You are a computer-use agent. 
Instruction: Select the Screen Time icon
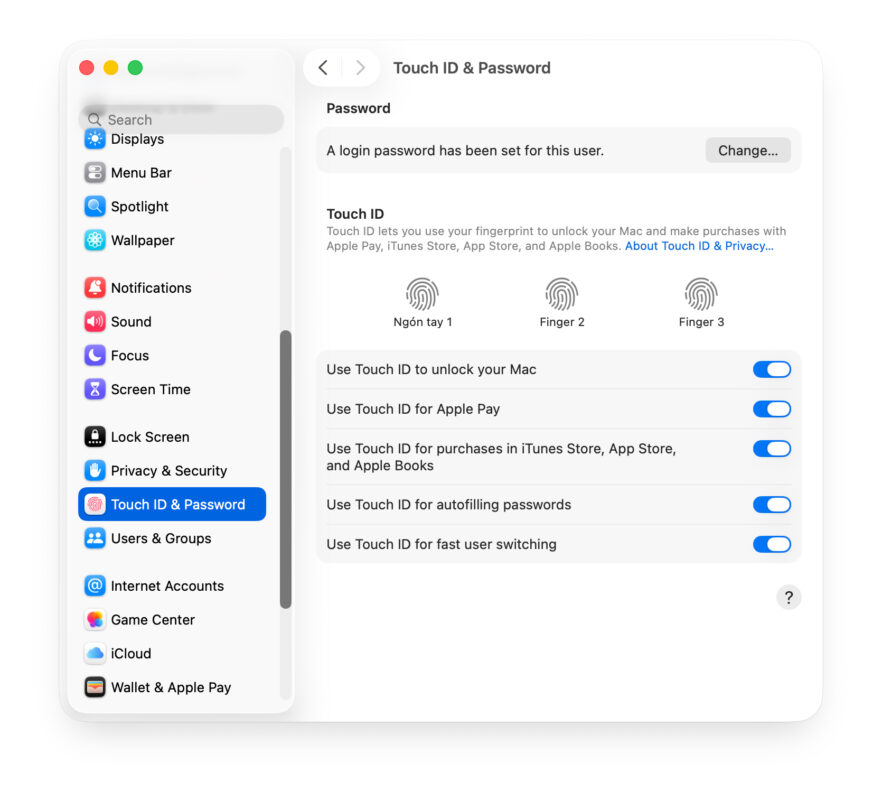click(95, 389)
